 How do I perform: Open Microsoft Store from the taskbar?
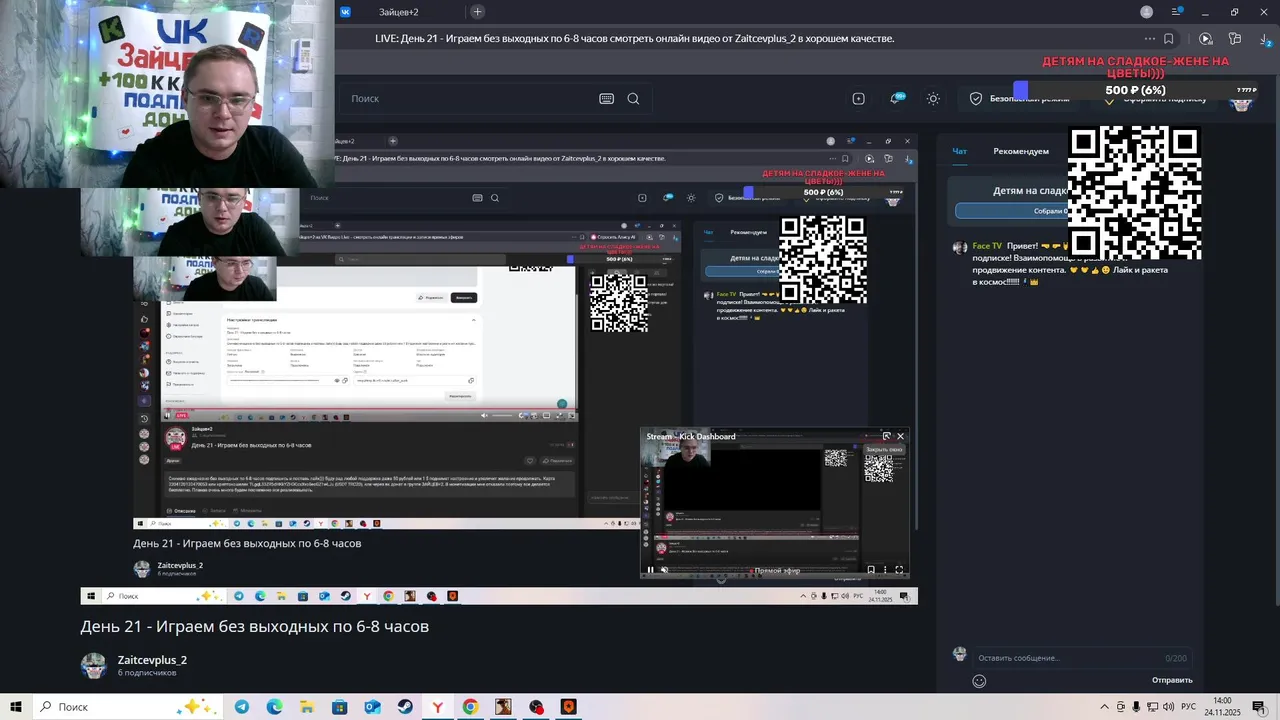click(x=340, y=707)
